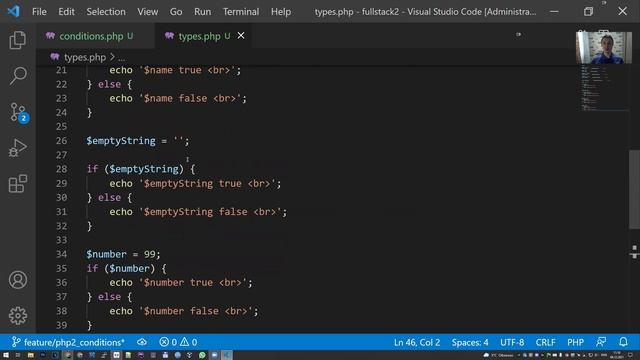Click the warnings triangle icon in status bar
Viewport: 640px width, 360px height.
point(184,342)
